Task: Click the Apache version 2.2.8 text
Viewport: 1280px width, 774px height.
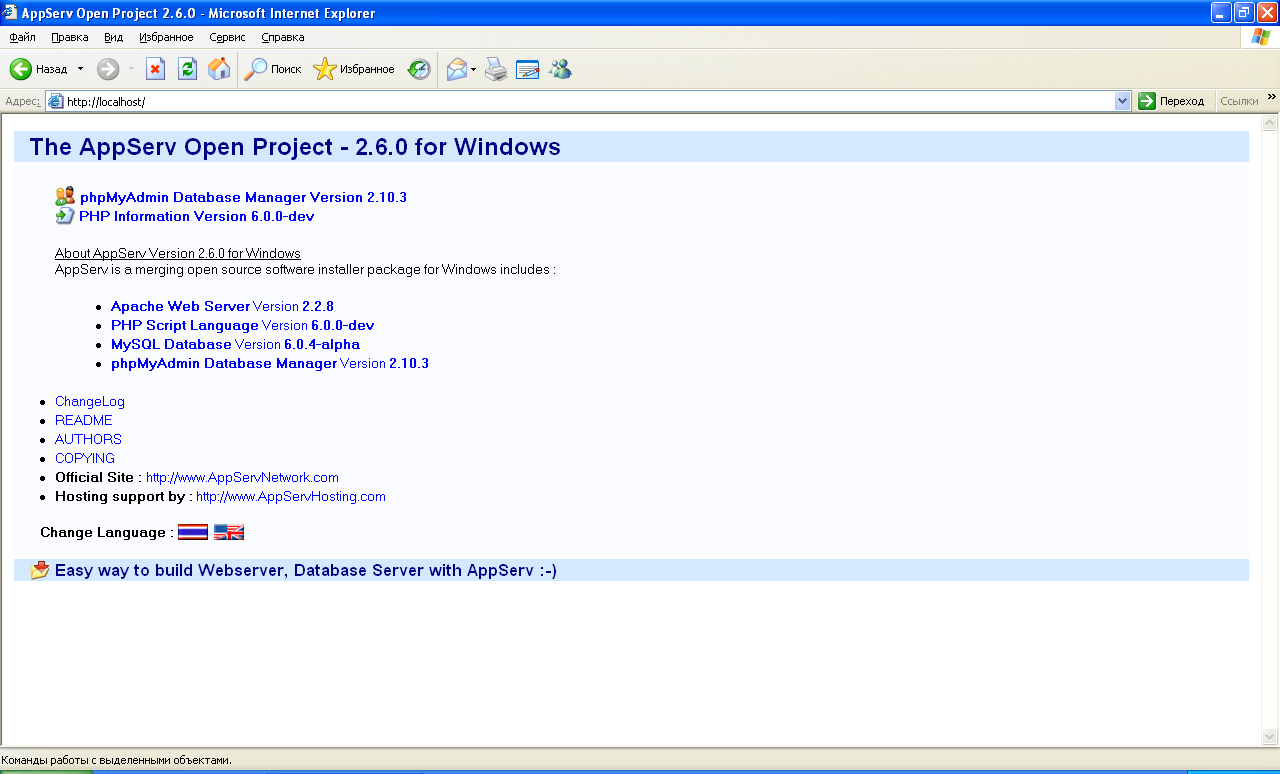Action: click(x=318, y=306)
